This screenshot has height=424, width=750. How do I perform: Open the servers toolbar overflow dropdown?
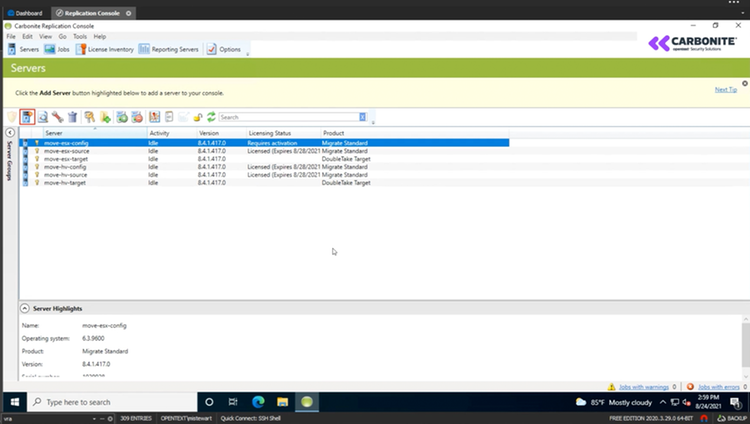tap(373, 122)
